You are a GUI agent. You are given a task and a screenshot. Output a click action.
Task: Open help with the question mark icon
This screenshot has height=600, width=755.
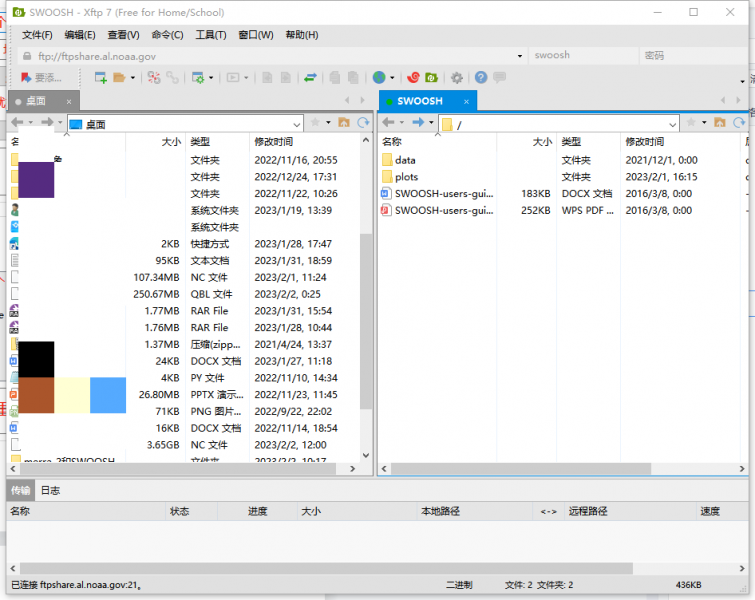click(481, 77)
